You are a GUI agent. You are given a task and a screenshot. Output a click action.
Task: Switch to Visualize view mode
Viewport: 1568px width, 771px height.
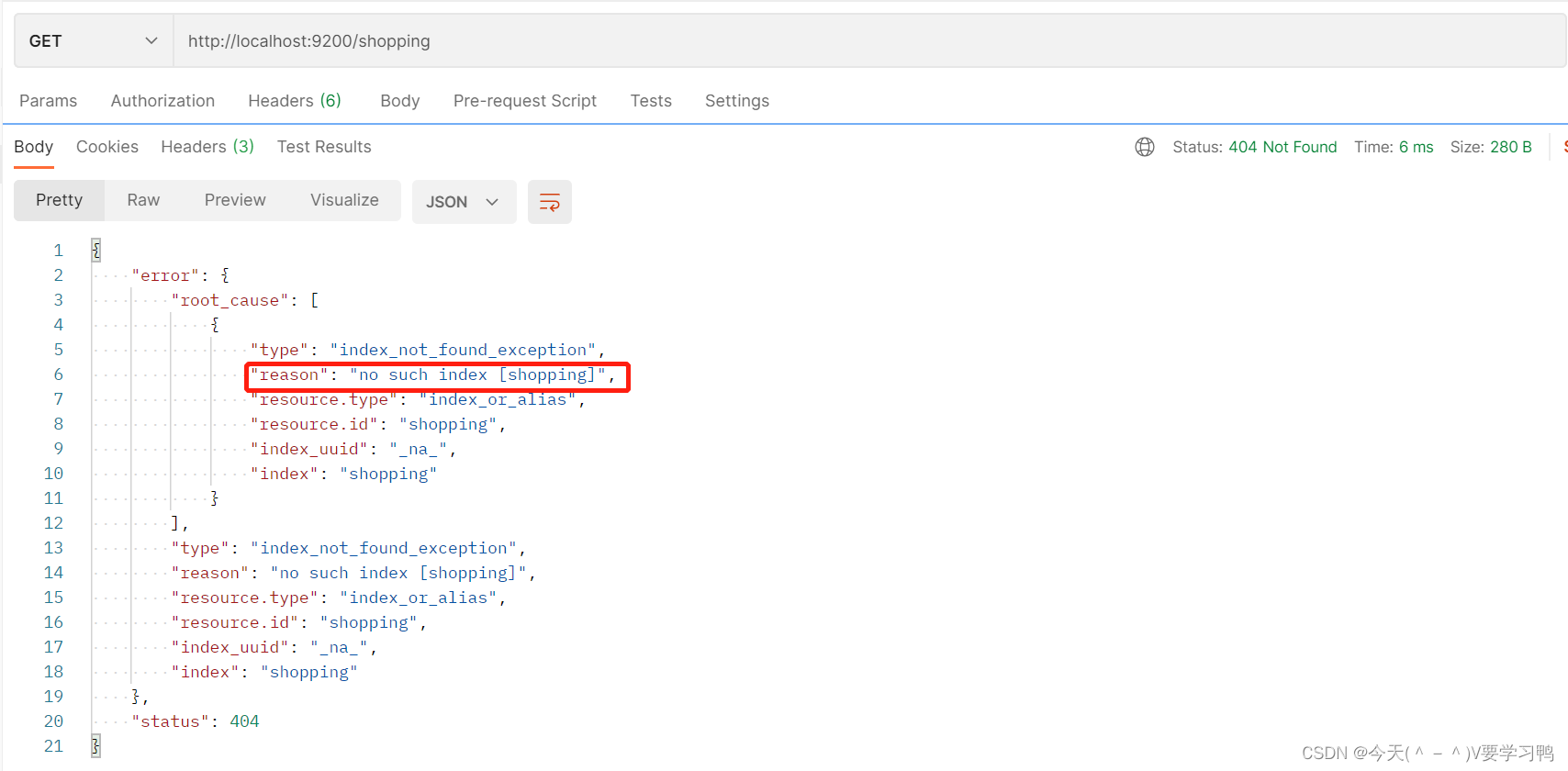pos(344,200)
